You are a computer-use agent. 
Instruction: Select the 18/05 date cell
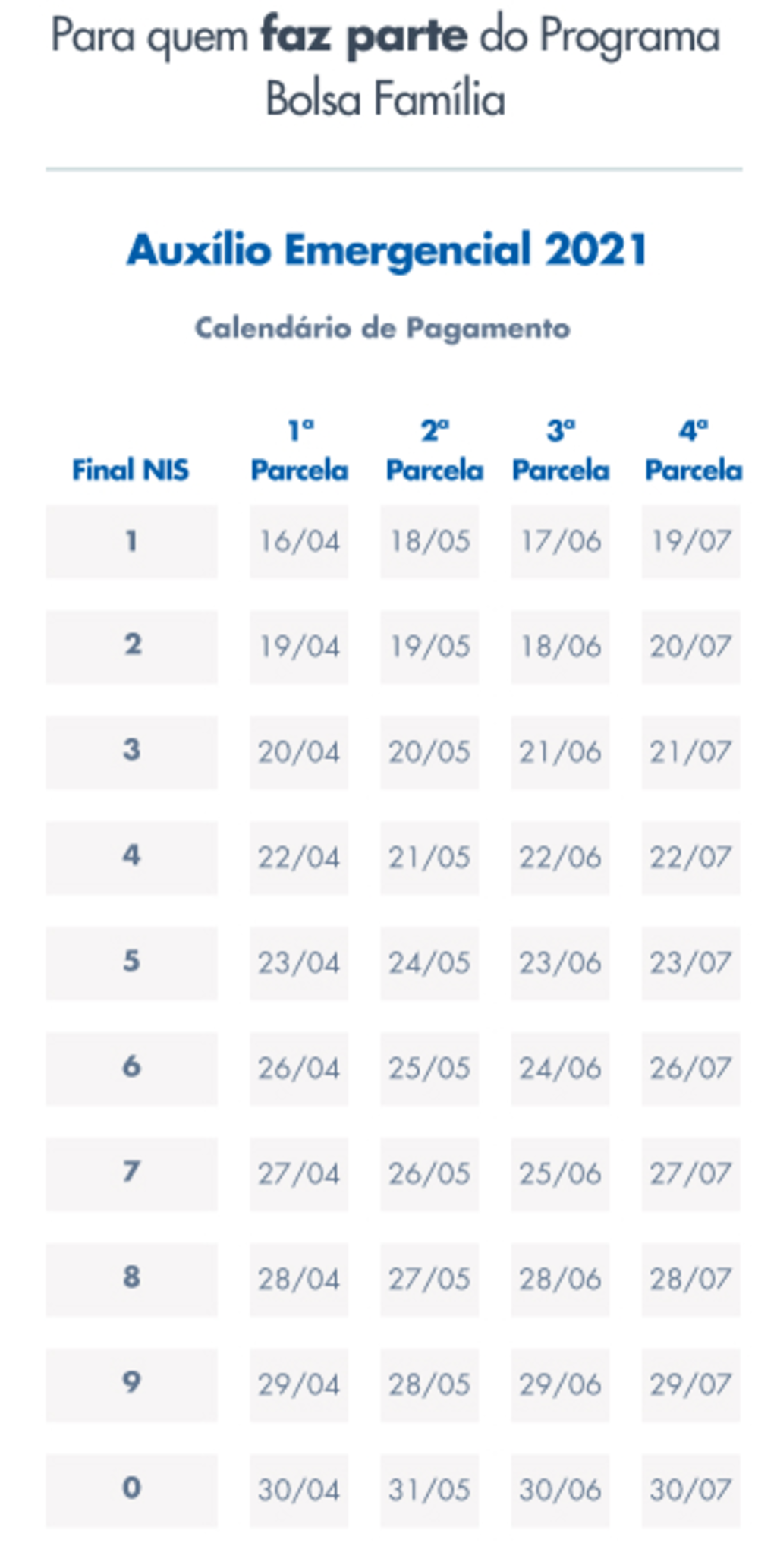(429, 541)
